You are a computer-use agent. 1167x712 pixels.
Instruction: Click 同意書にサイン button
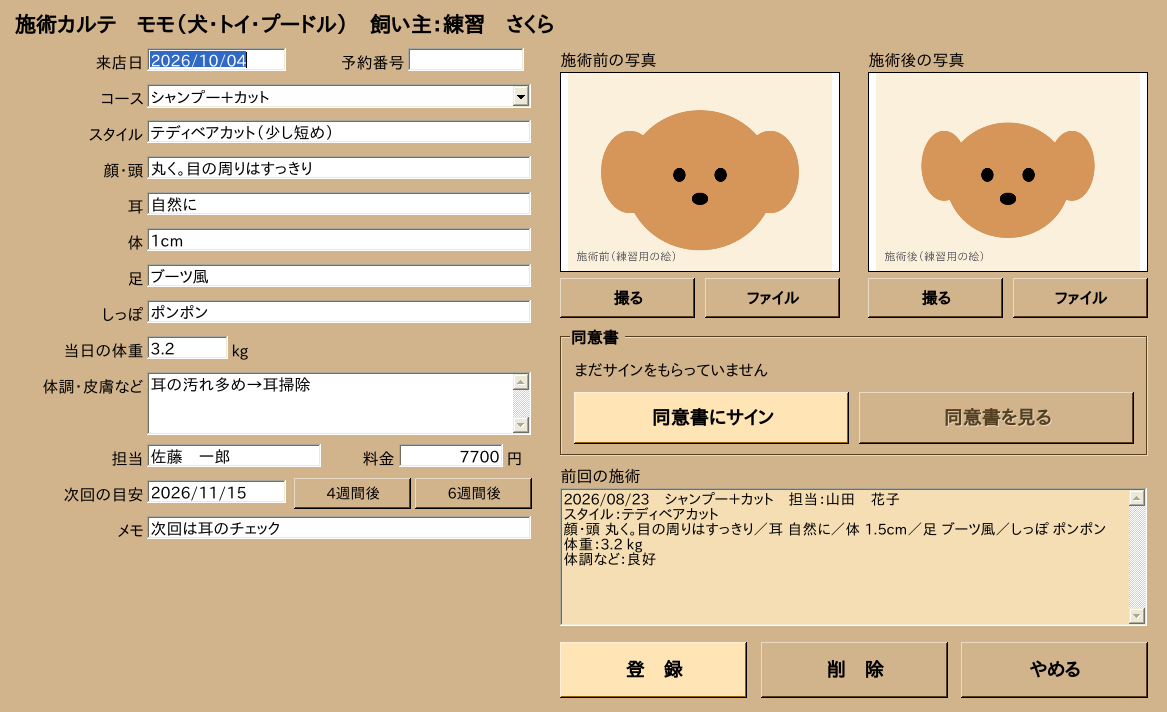pyautogui.click(x=712, y=417)
